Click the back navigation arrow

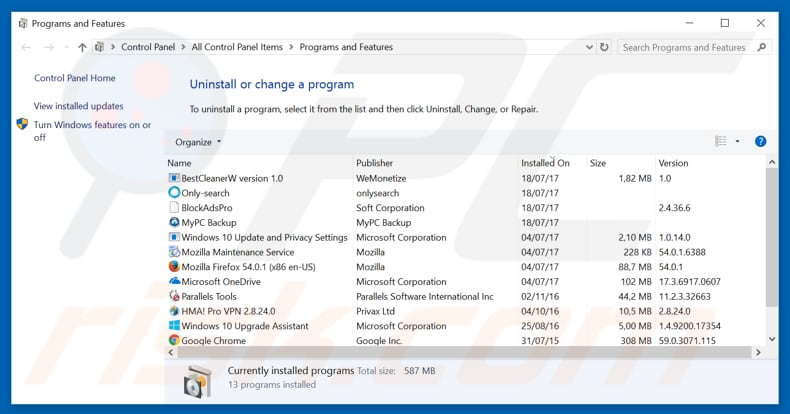coord(26,47)
